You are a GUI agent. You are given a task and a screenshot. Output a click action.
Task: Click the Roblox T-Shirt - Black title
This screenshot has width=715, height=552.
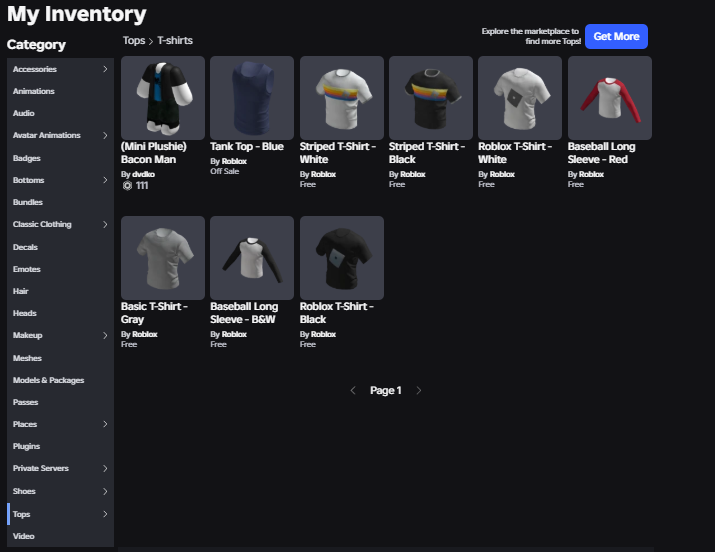[x=337, y=313]
